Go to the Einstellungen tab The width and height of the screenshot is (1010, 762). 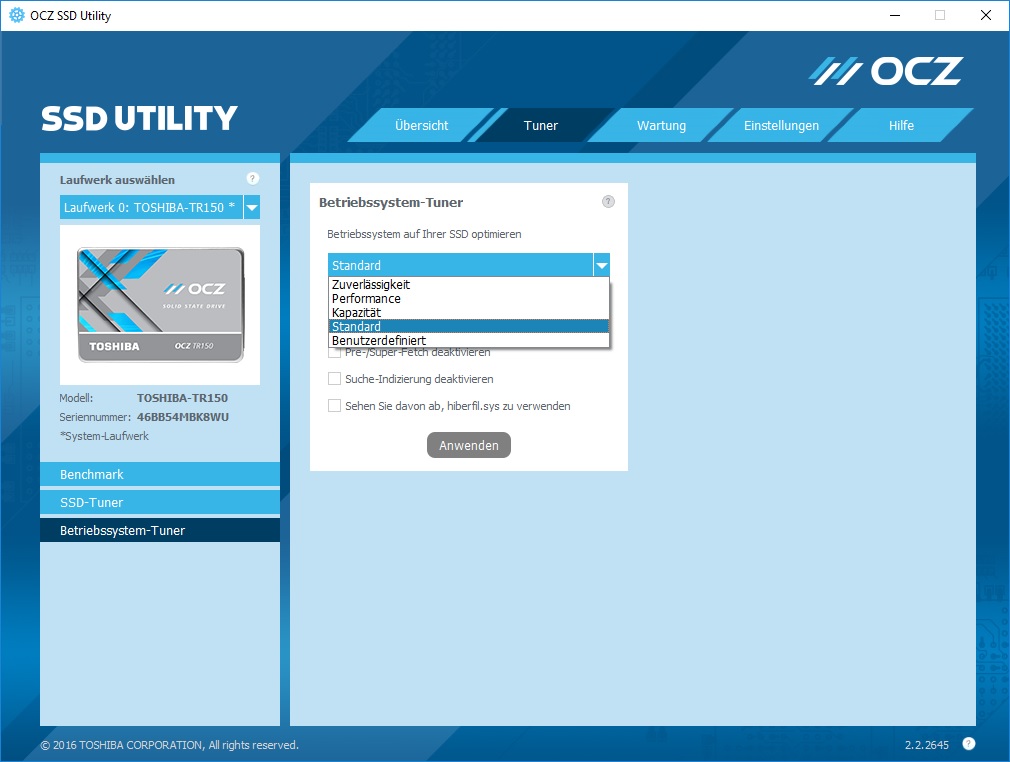click(781, 126)
